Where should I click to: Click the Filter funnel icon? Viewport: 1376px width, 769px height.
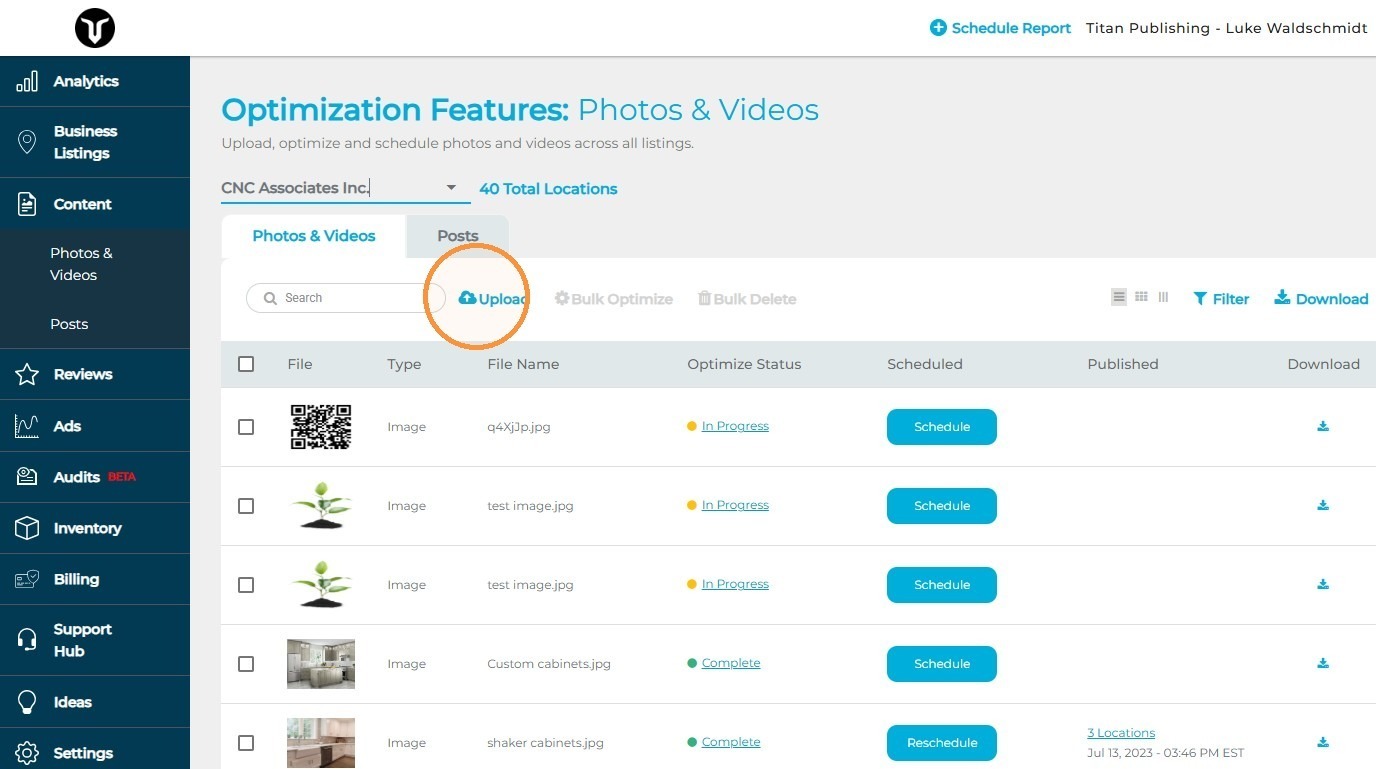tap(1200, 298)
